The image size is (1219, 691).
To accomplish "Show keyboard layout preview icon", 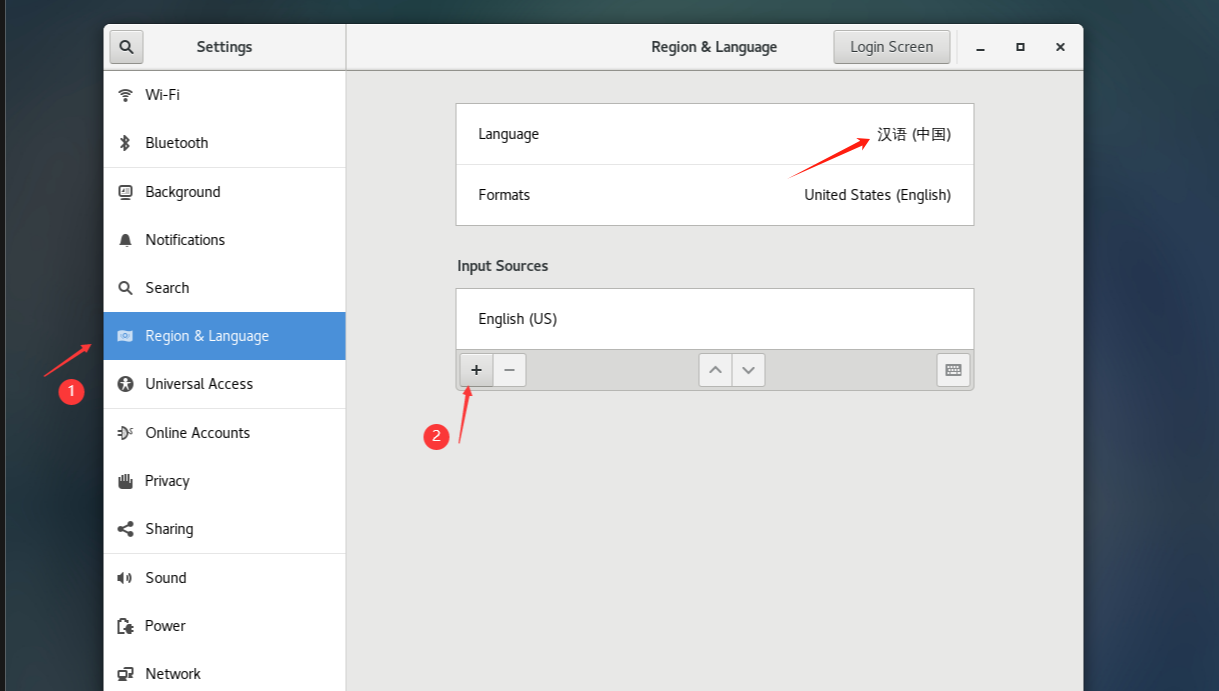I will pos(953,370).
